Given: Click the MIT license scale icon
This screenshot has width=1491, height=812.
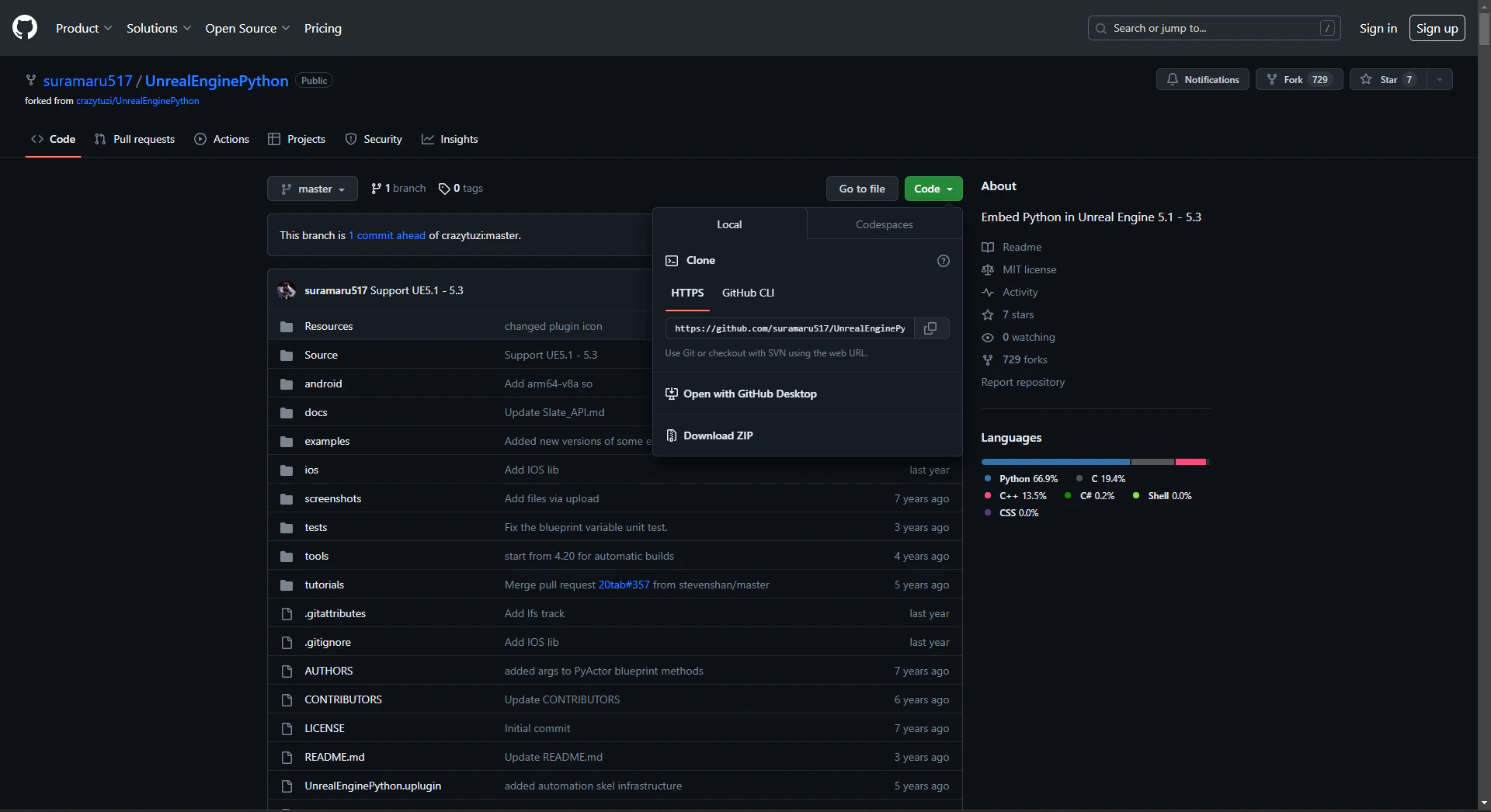Looking at the screenshot, I should tap(988, 270).
